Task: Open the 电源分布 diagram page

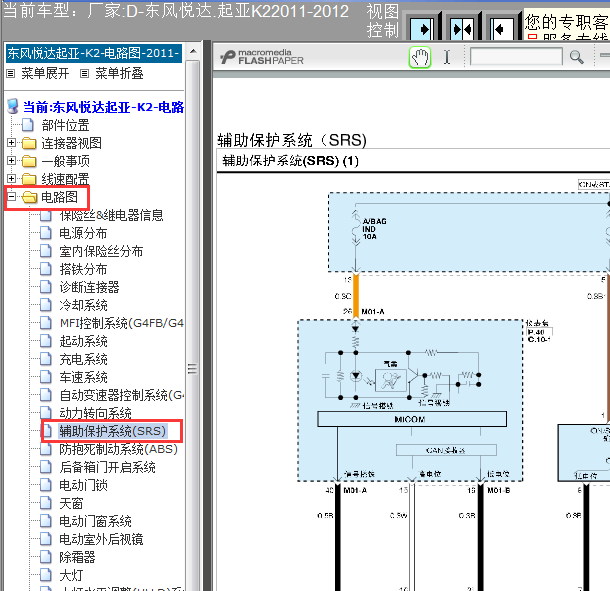Action: click(83, 233)
